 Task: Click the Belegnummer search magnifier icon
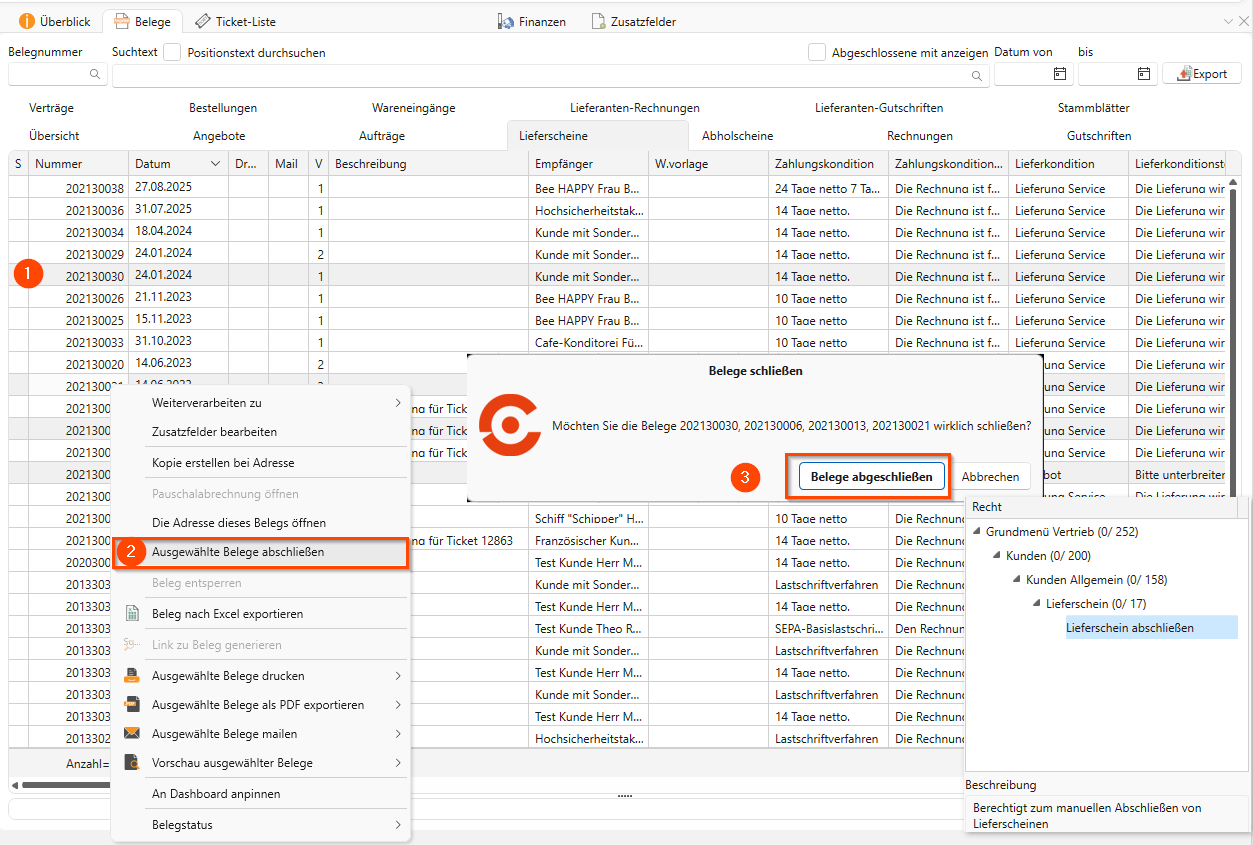pos(96,74)
